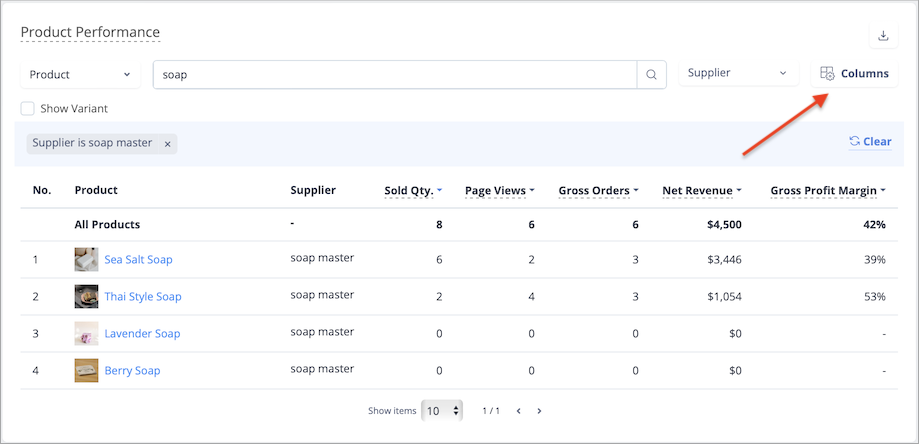Click the Product Performance title
The width and height of the screenshot is (919, 444).
(90, 32)
